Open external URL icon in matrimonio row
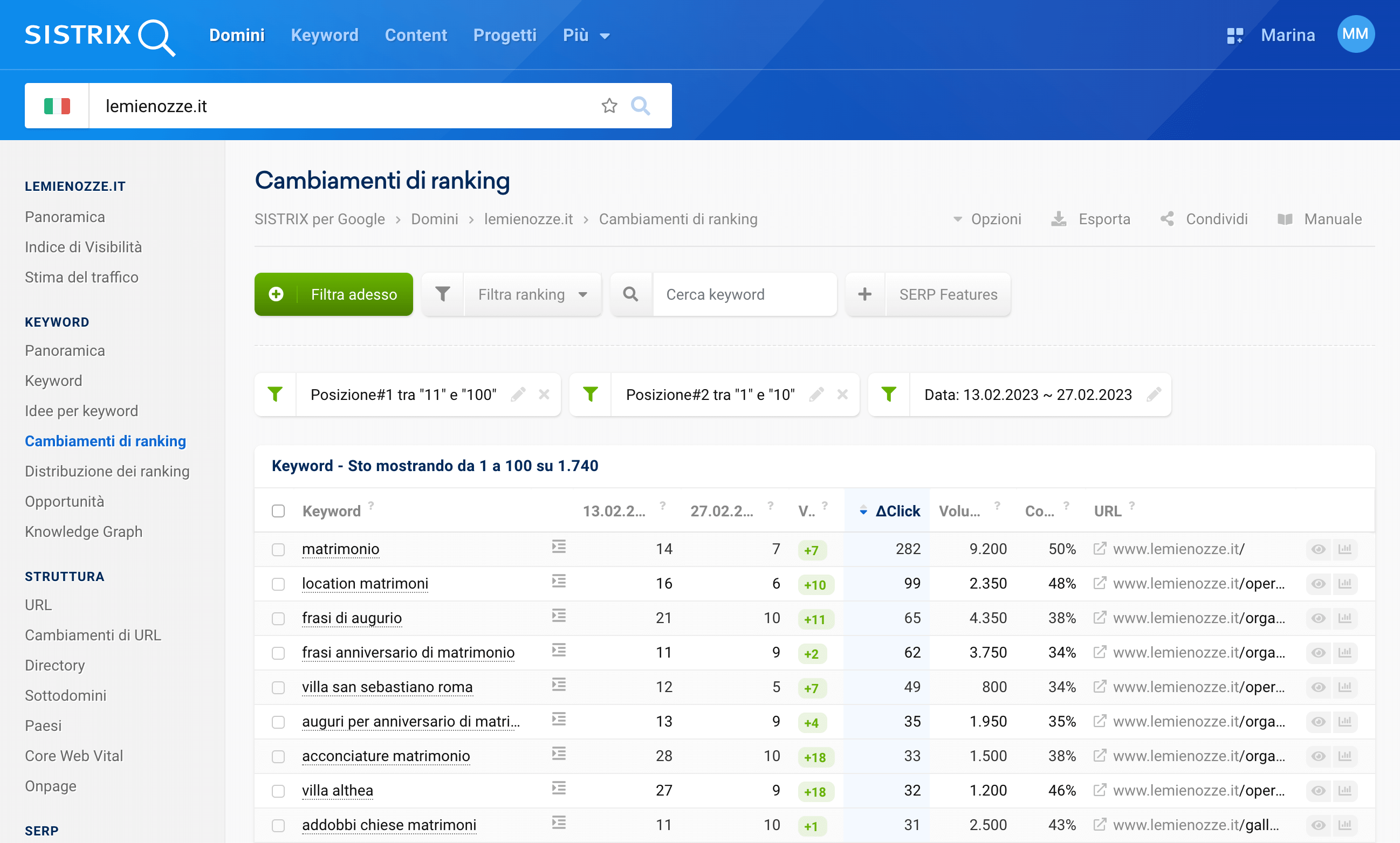The width and height of the screenshot is (1400, 843). pyautogui.click(x=1100, y=548)
